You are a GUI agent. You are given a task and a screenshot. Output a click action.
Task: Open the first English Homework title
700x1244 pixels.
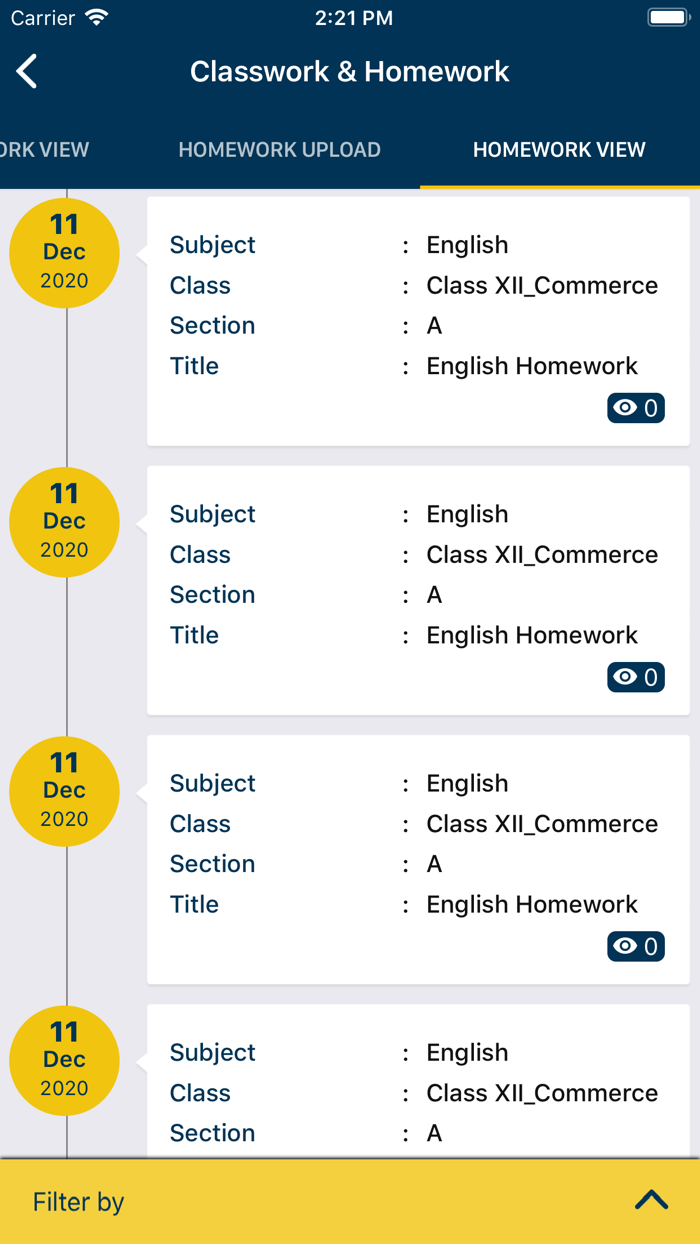[x=531, y=366]
